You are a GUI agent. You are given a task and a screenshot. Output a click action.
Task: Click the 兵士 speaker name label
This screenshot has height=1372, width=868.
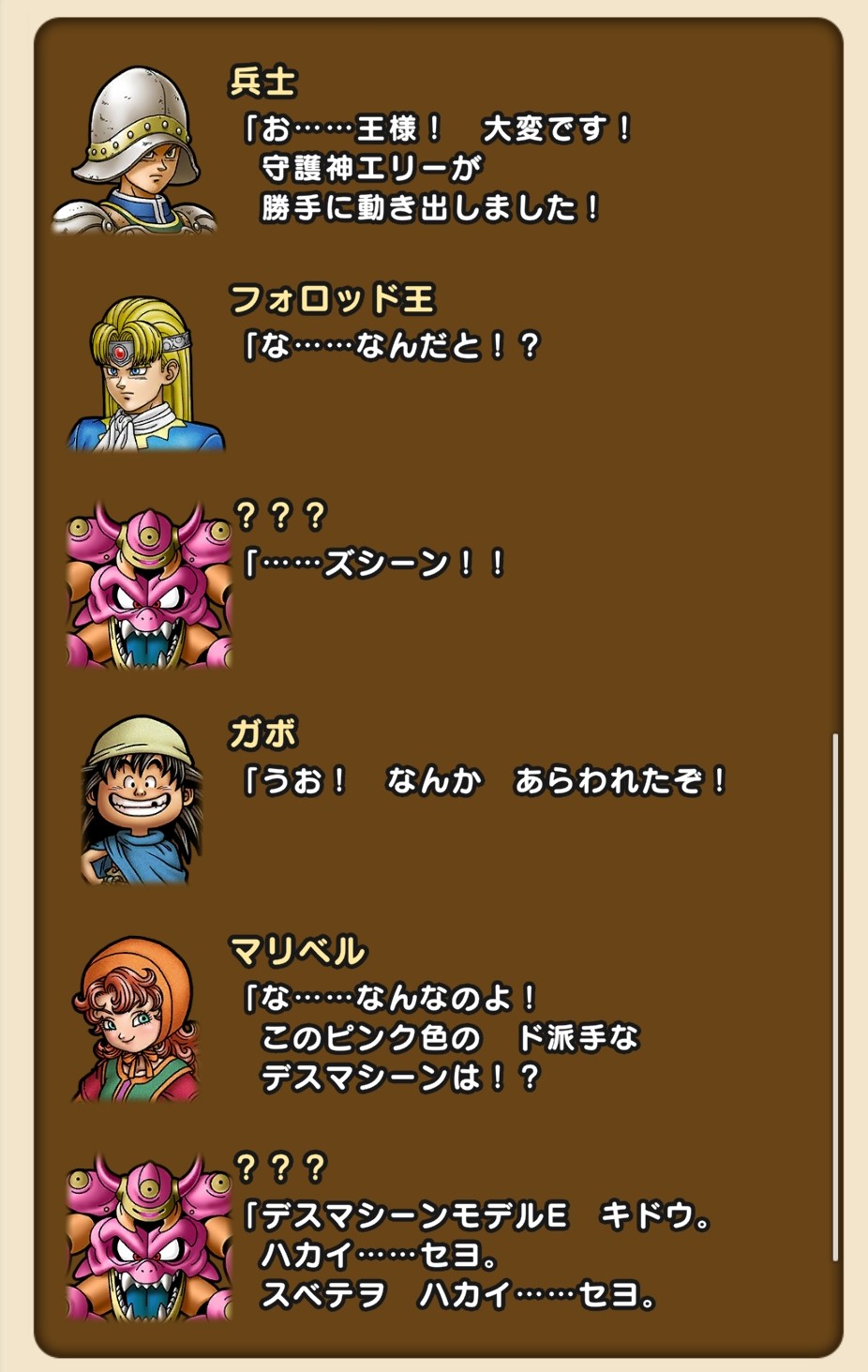[263, 83]
